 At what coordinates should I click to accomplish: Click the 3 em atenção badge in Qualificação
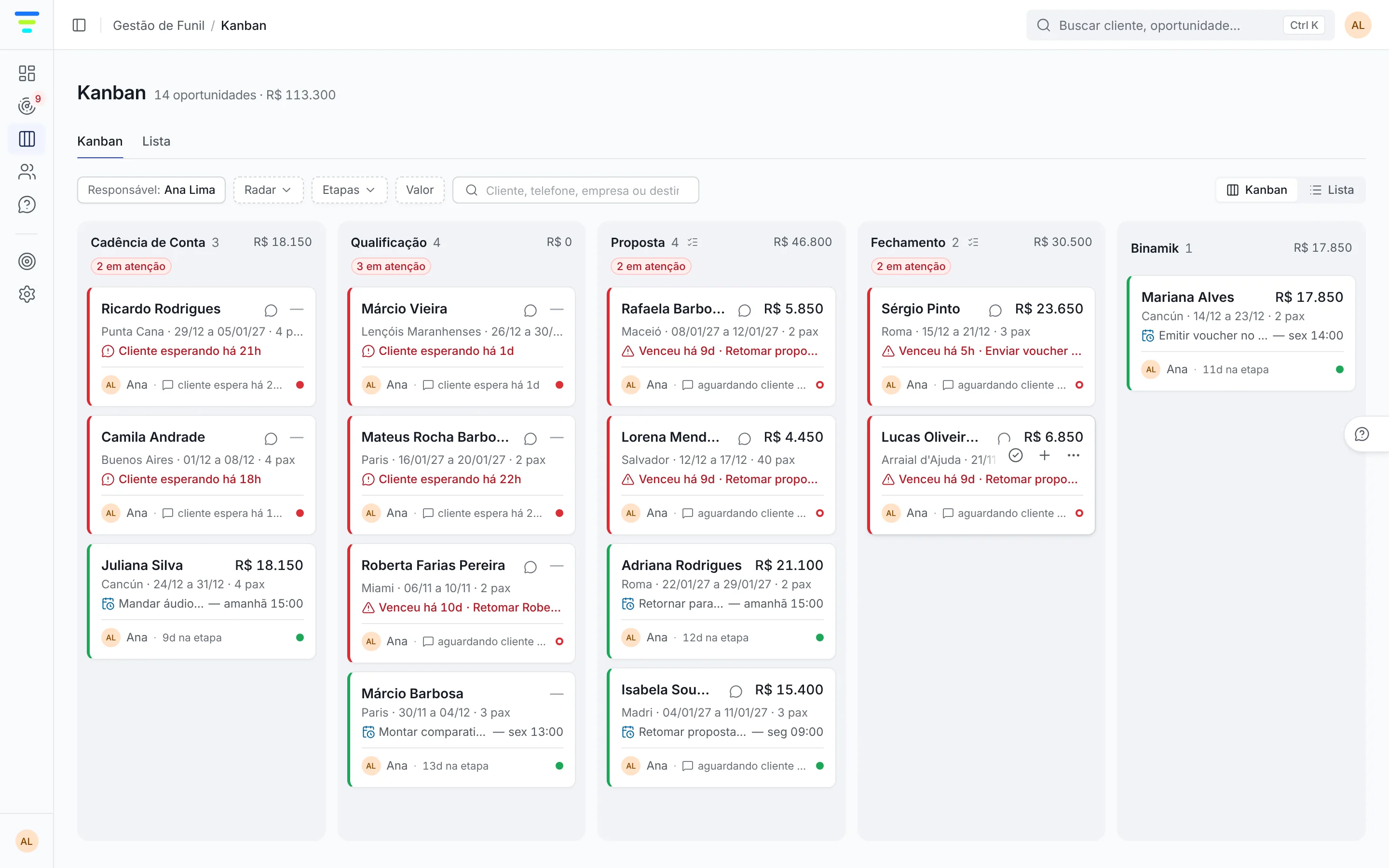pyautogui.click(x=391, y=266)
